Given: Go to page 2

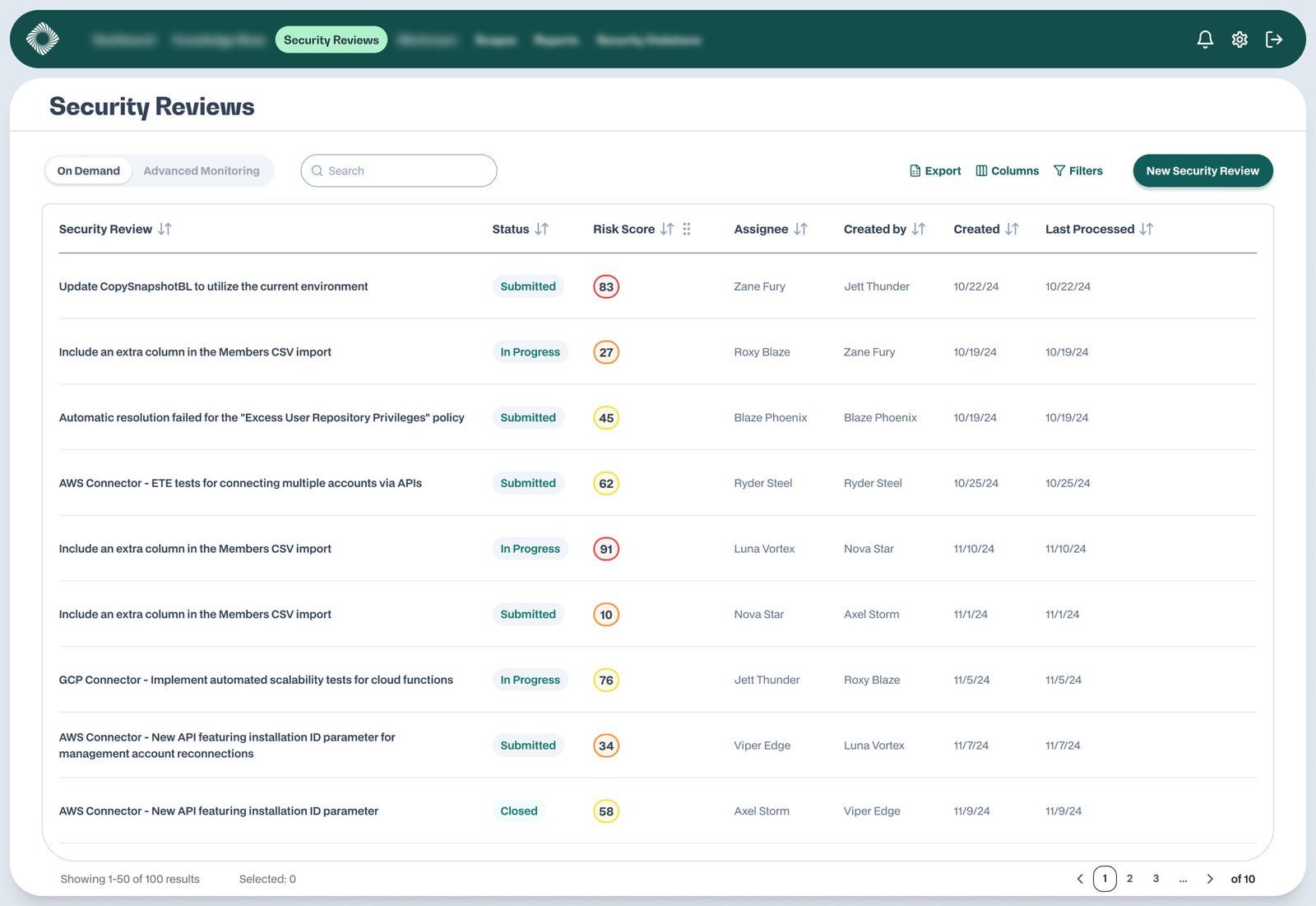Looking at the screenshot, I should [x=1130, y=879].
